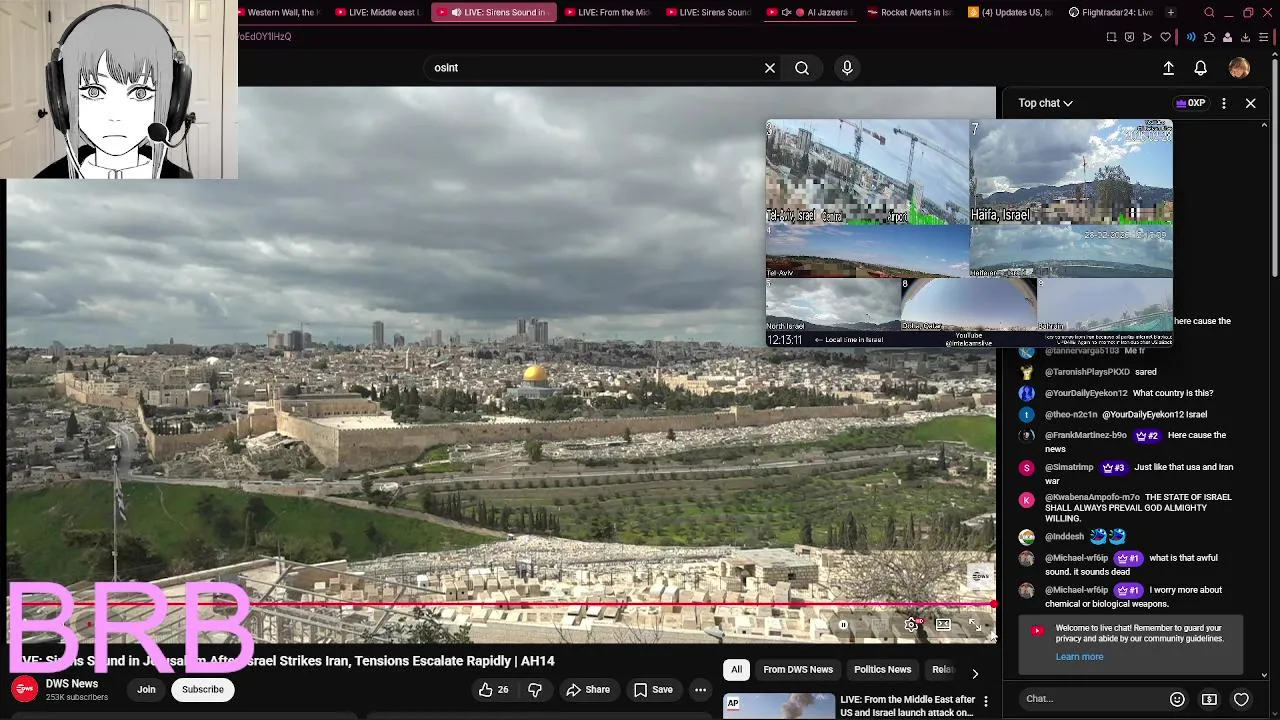Open @YourDailyEyekon12 chat username
The image size is (1280, 720).
[x=1086, y=393]
